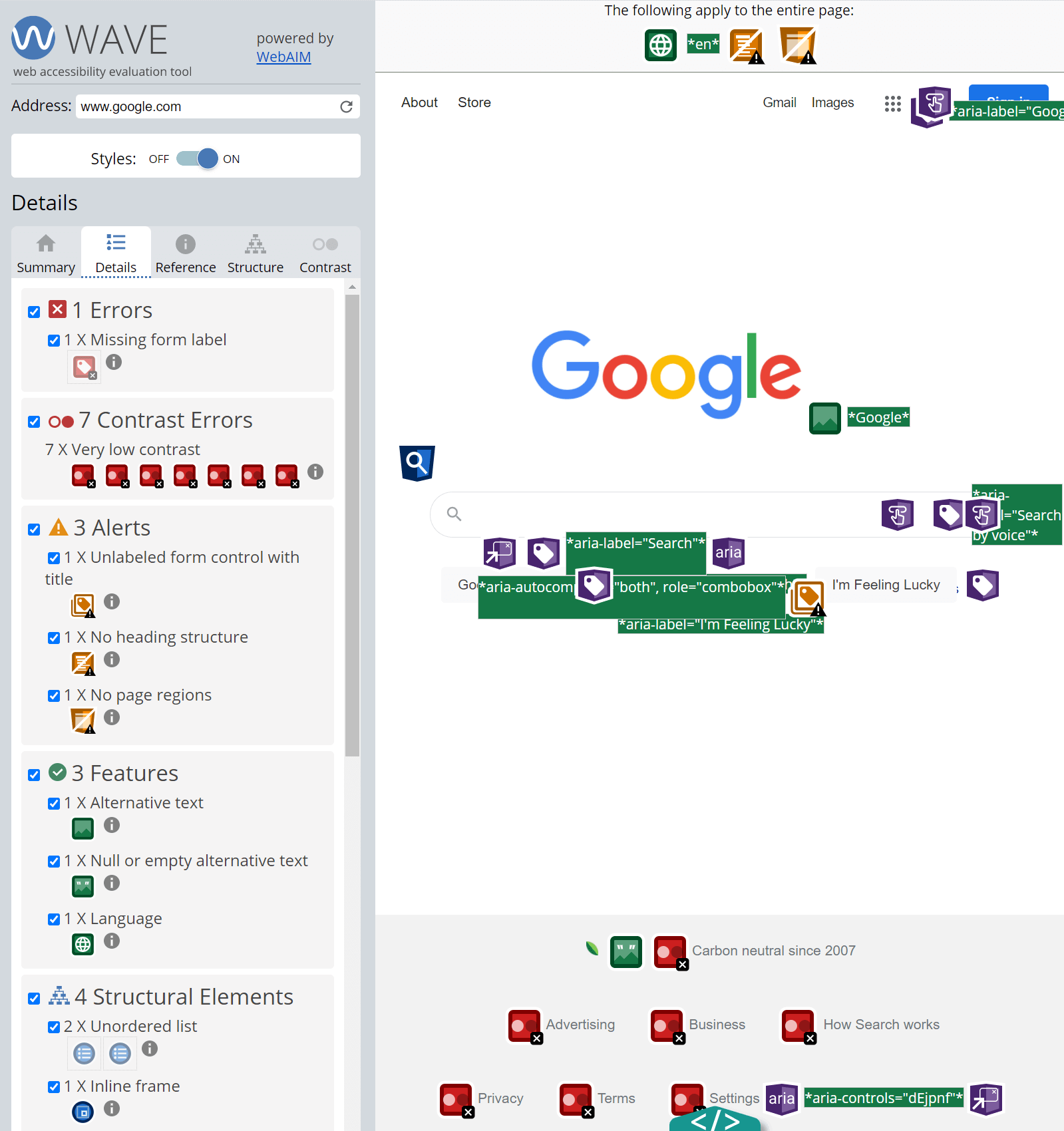Image resolution: width=1064 pixels, height=1131 pixels.
Task: Disable the No heading structure checkbox
Action: [x=54, y=638]
